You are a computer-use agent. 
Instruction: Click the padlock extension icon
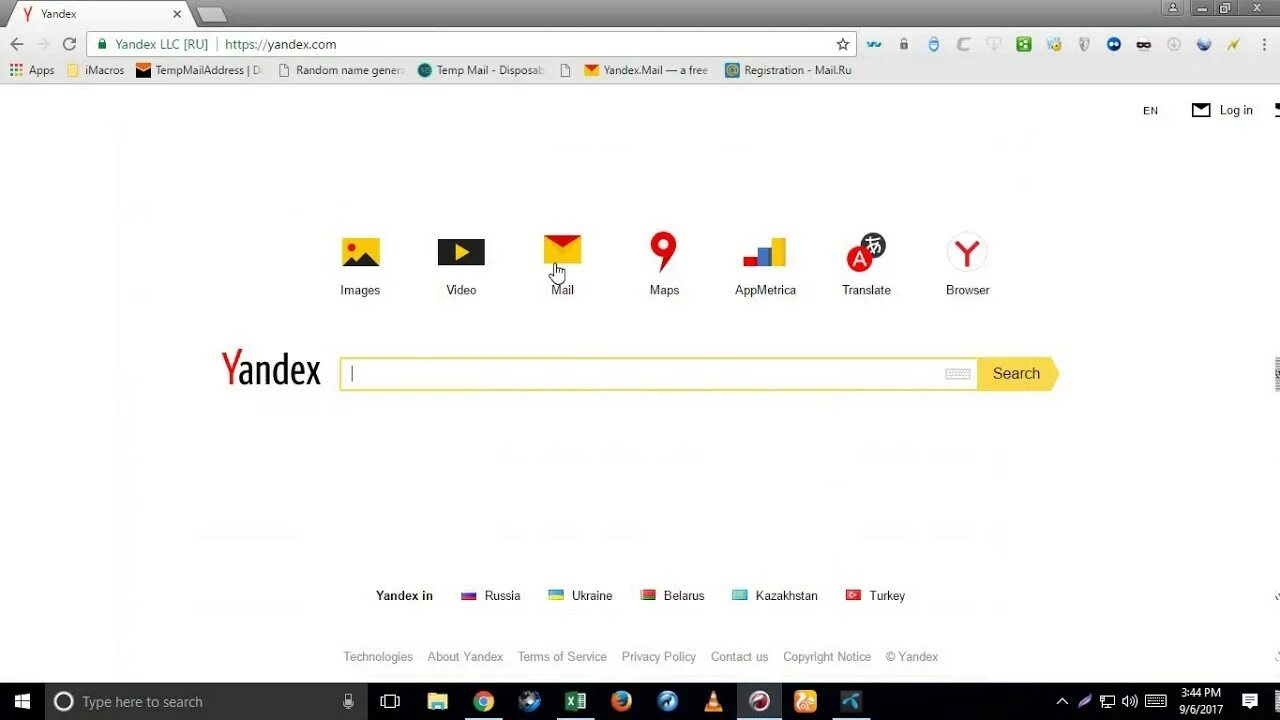click(x=904, y=44)
